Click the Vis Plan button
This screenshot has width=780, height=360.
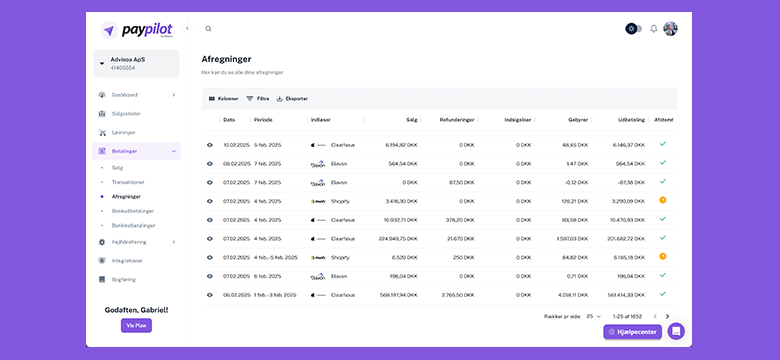pos(136,326)
